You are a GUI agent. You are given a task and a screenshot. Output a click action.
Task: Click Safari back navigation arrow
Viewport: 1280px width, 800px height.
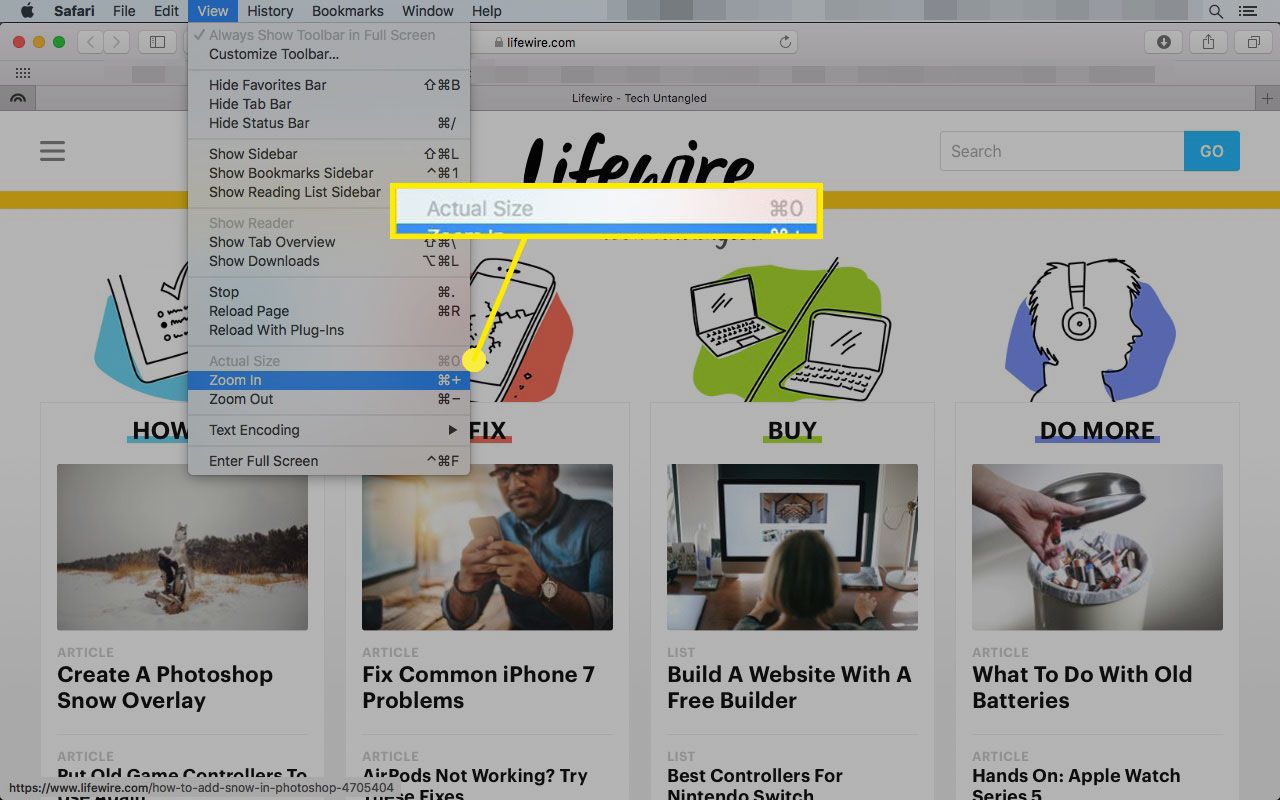[90, 42]
